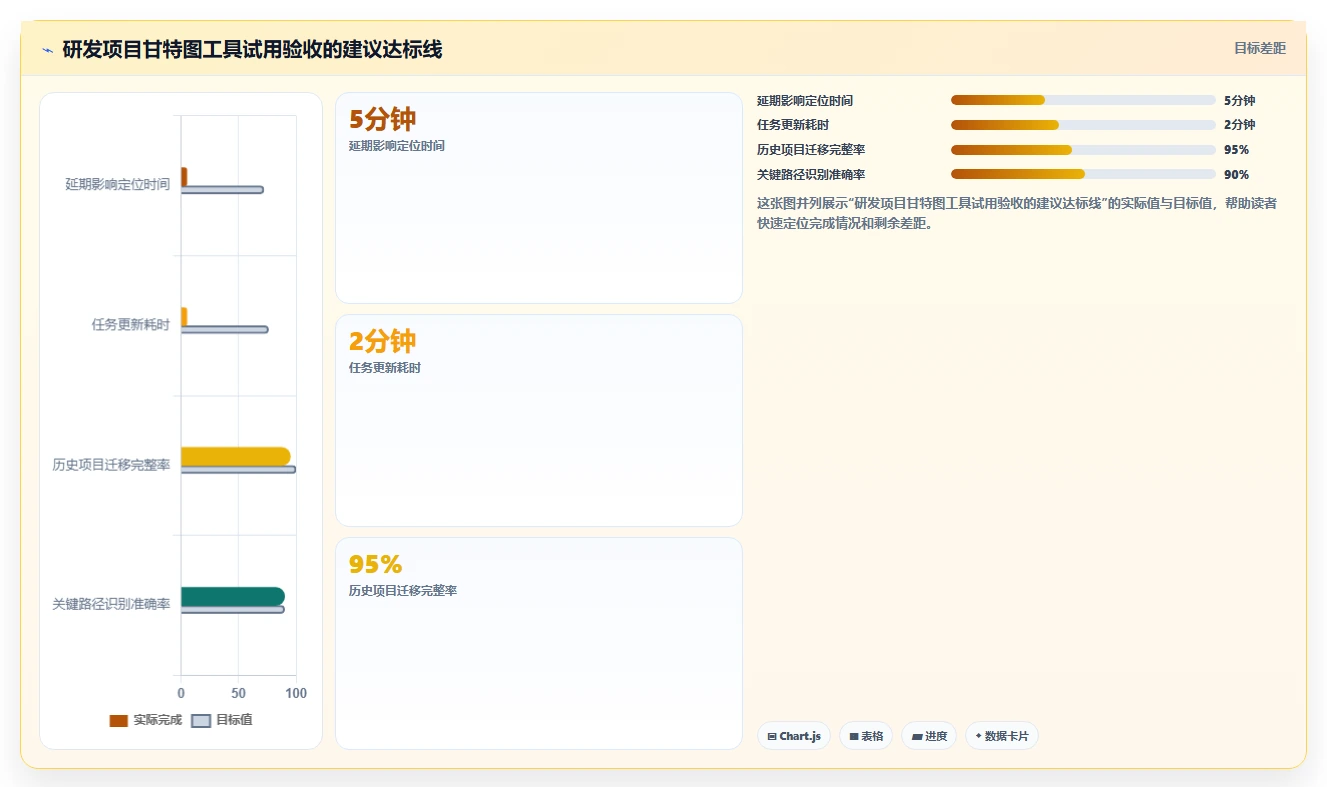Click the 关键路径识别准确率 chart axis label
The image size is (1327, 787).
click(x=112, y=605)
